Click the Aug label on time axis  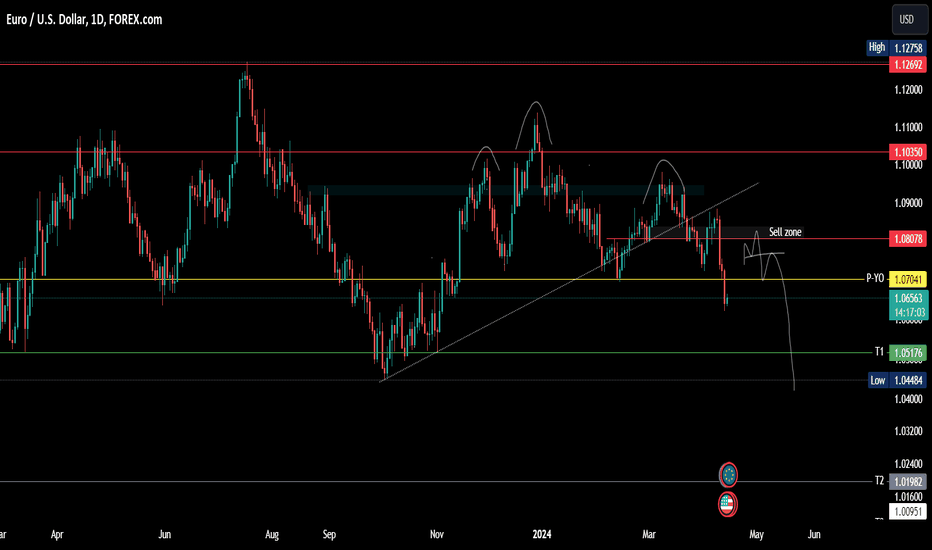point(272,534)
